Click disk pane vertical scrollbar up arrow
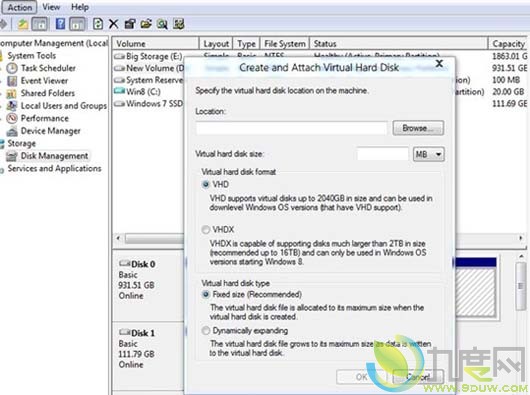The image size is (530, 395). (521, 257)
